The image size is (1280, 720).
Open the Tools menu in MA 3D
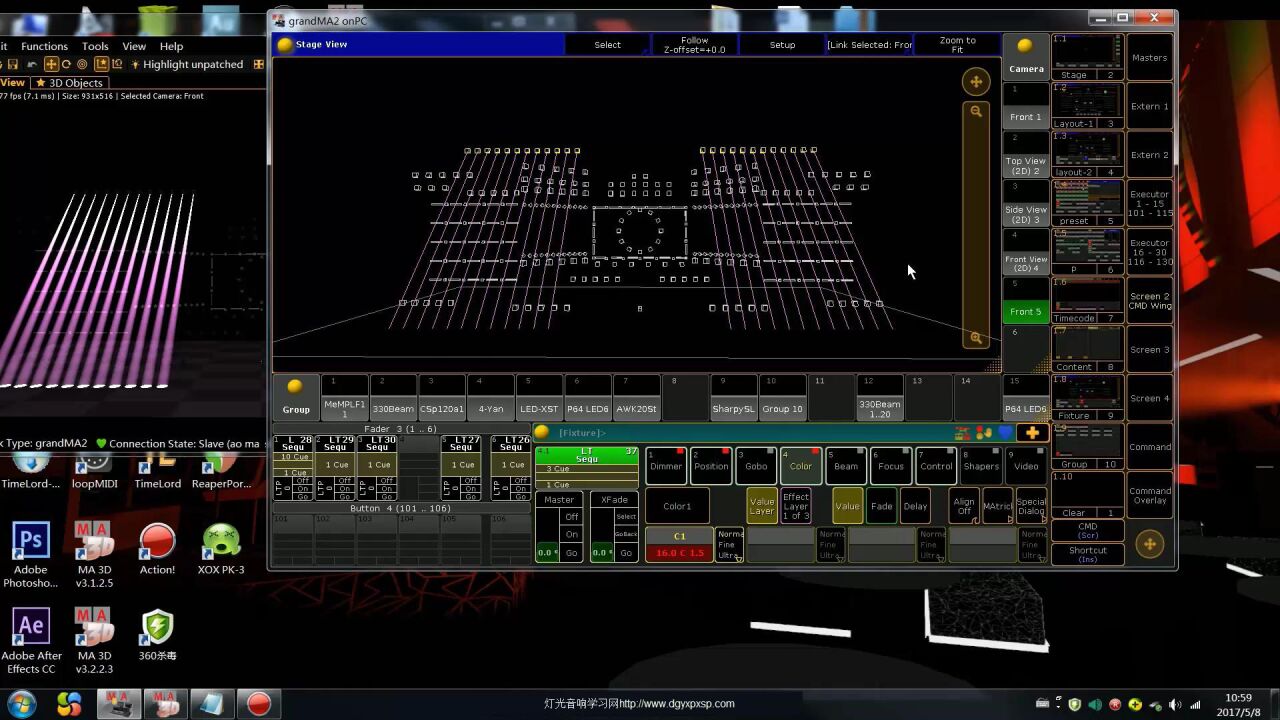tap(95, 46)
